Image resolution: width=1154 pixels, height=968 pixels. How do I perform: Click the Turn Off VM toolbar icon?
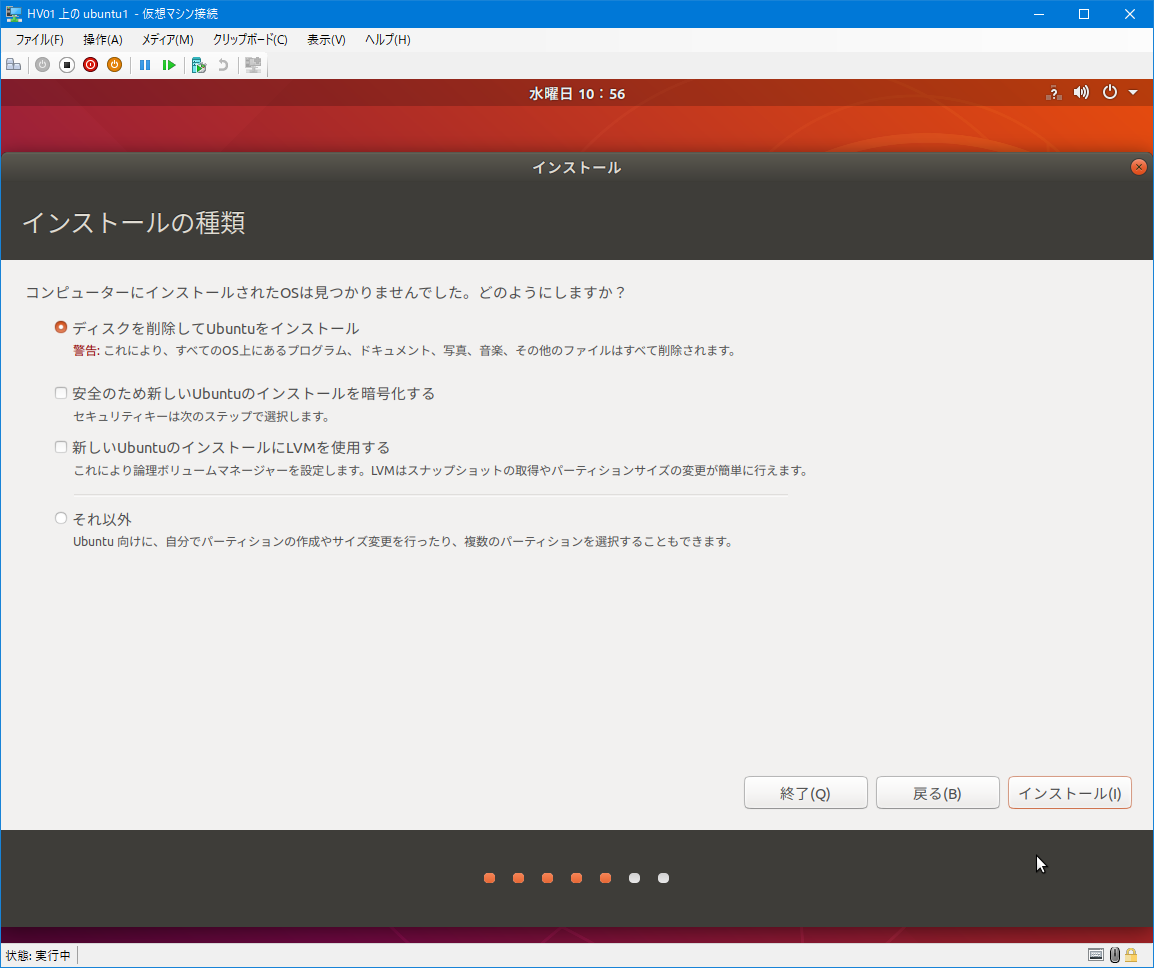pyautogui.click(x=66, y=65)
